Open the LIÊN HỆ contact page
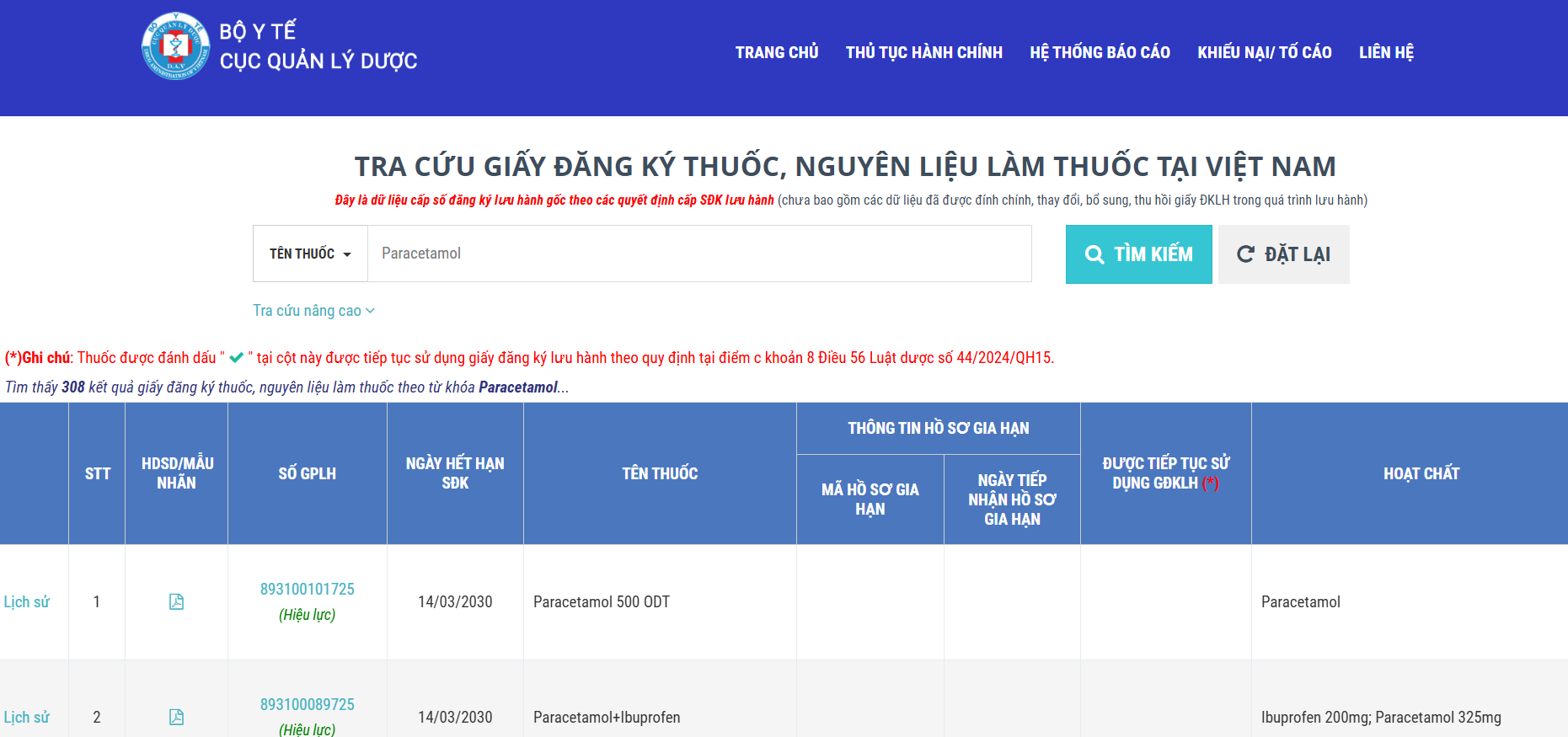Image resolution: width=1568 pixels, height=737 pixels. (1386, 52)
